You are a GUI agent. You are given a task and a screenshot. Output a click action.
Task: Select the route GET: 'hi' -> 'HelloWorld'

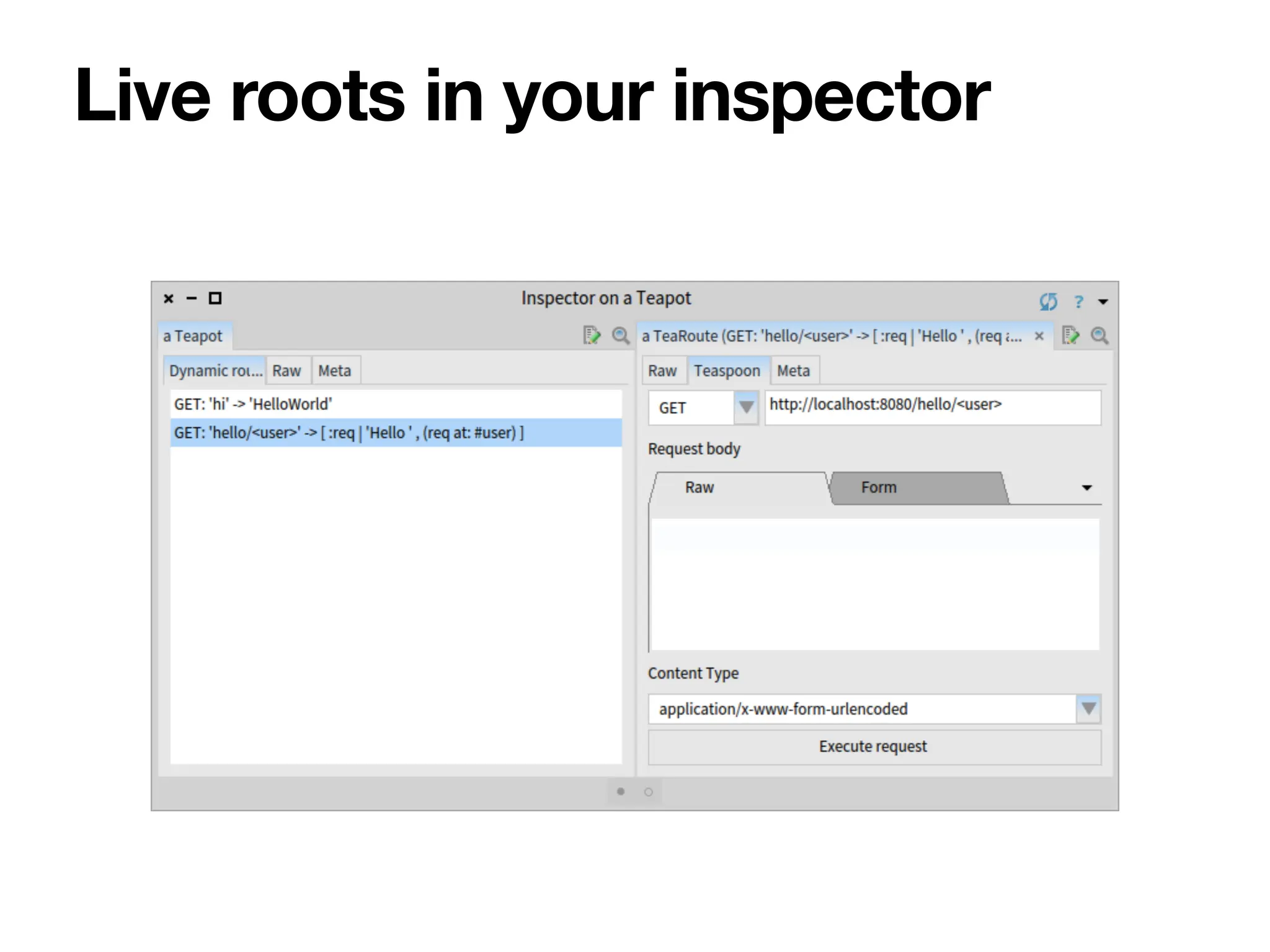point(396,404)
